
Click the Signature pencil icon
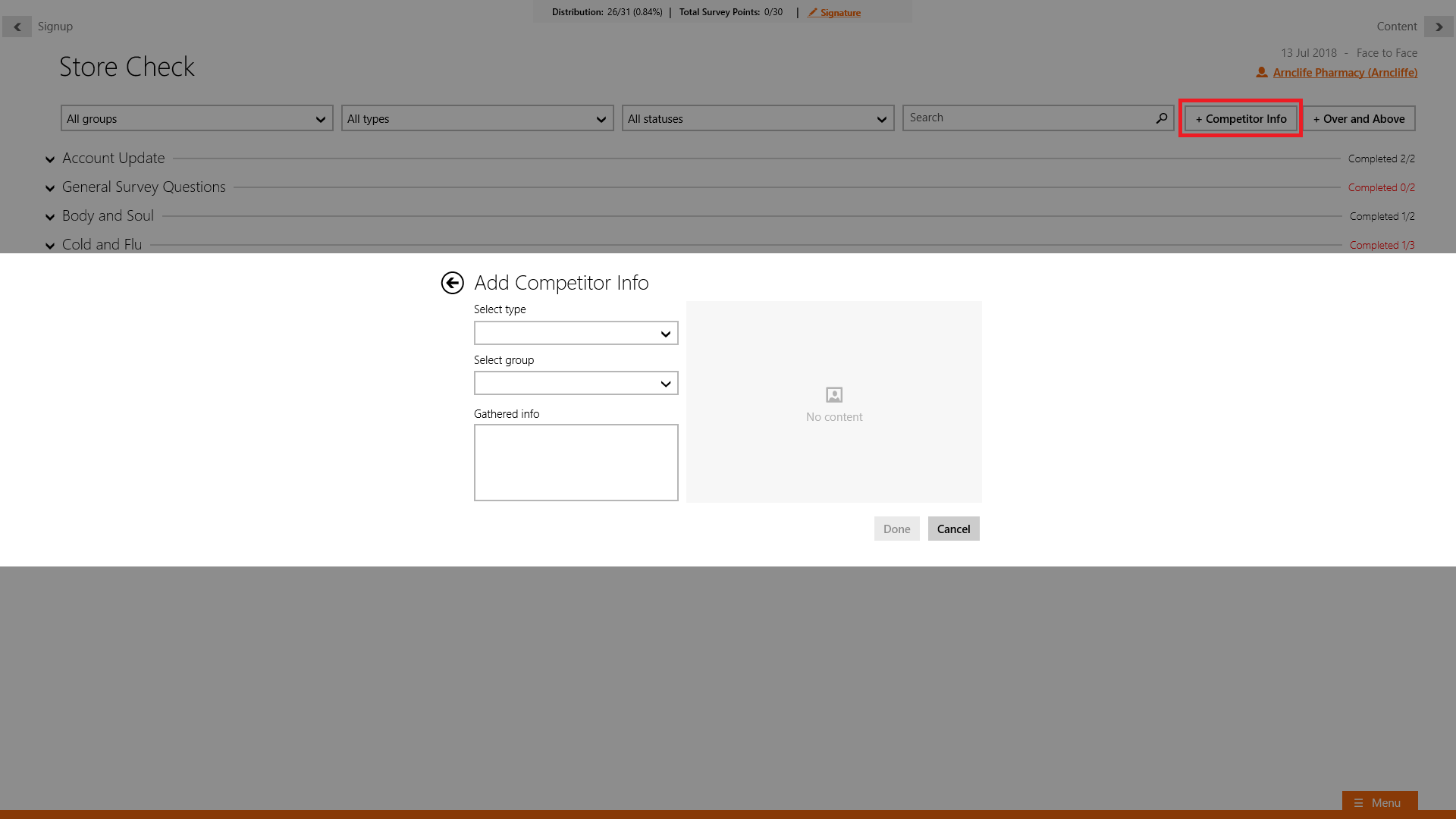point(812,13)
